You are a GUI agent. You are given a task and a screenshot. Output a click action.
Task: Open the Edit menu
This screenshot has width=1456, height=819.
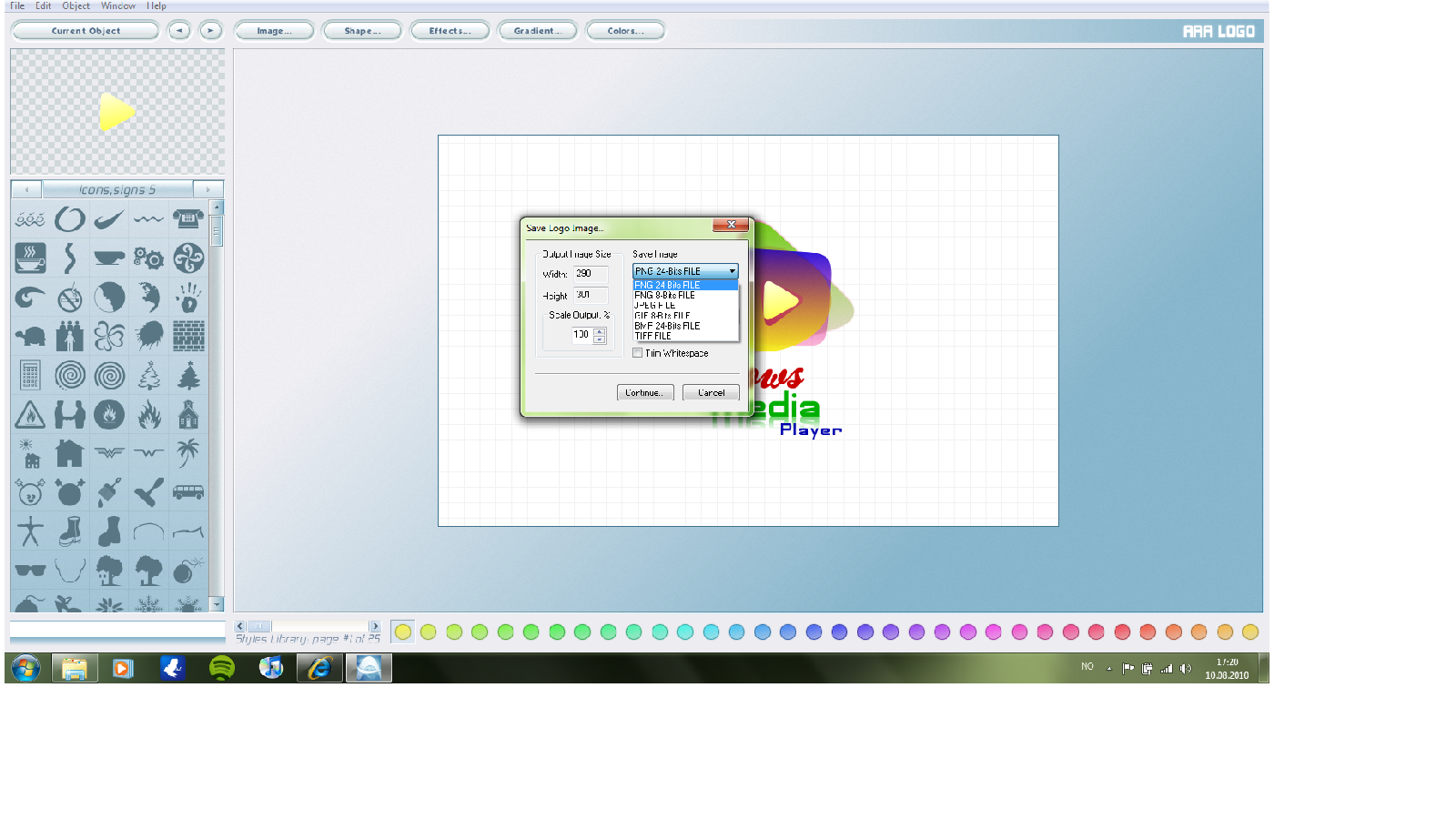pyautogui.click(x=44, y=5)
